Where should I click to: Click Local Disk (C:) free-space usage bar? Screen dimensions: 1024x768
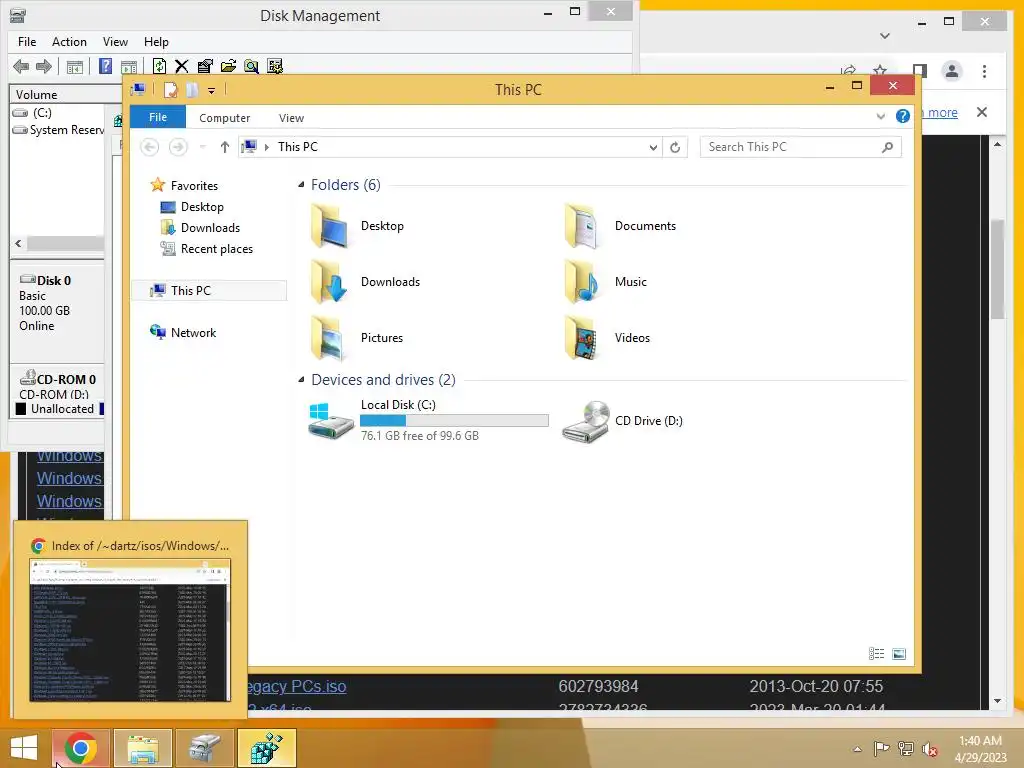tap(455, 421)
